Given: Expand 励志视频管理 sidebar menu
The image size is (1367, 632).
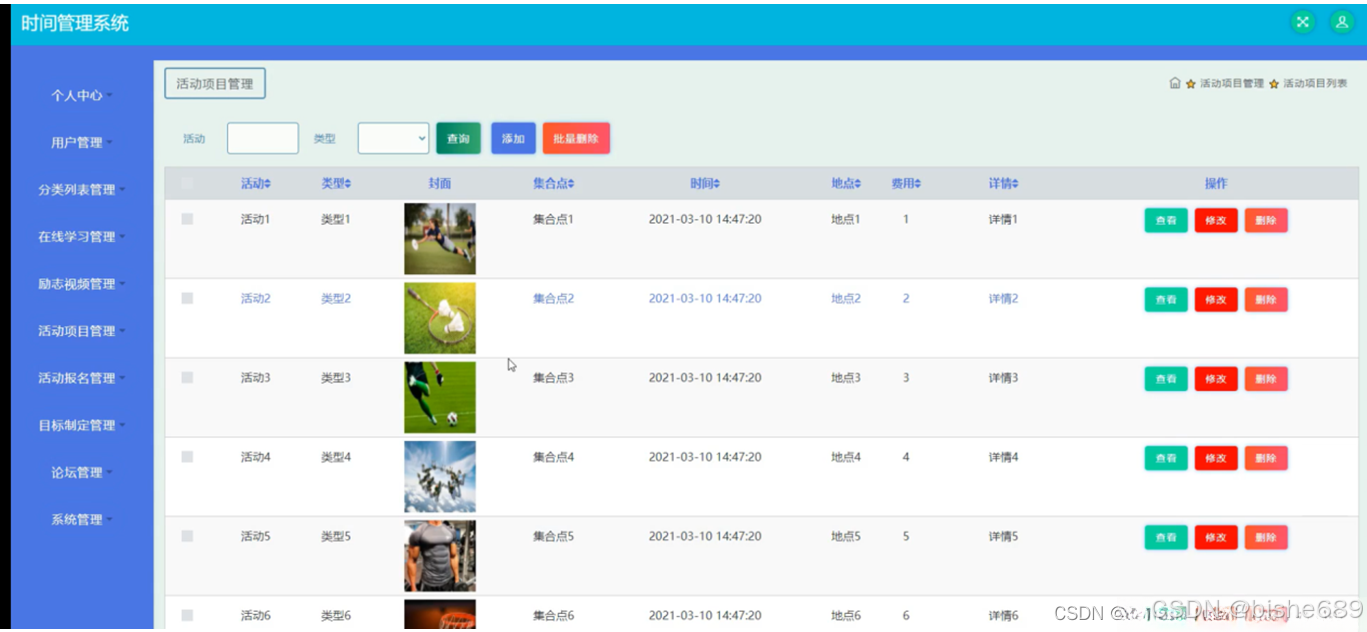Looking at the screenshot, I should (x=82, y=284).
